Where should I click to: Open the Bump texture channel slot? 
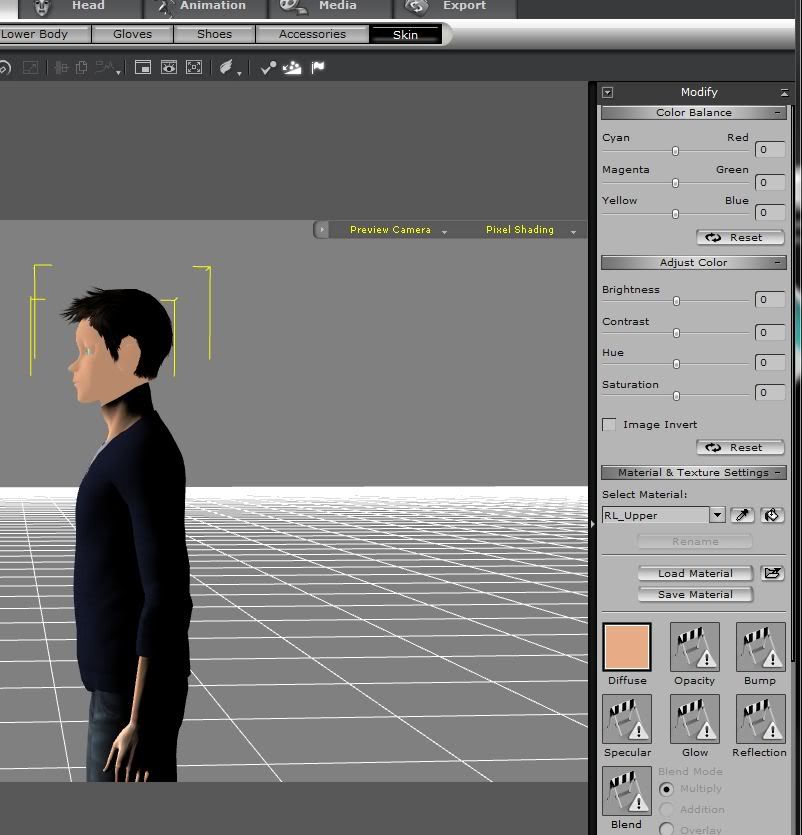coord(760,647)
